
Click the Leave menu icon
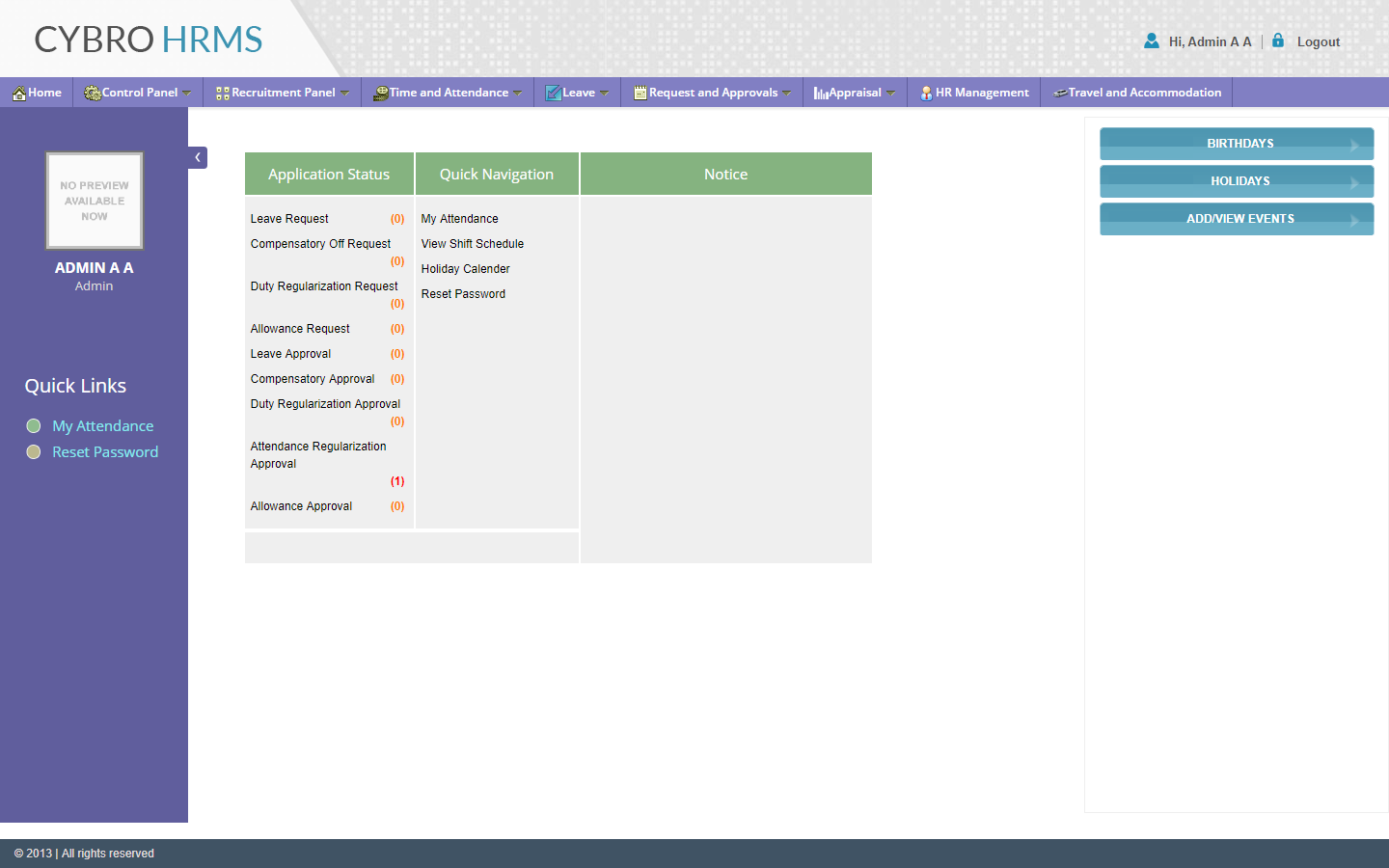click(554, 94)
